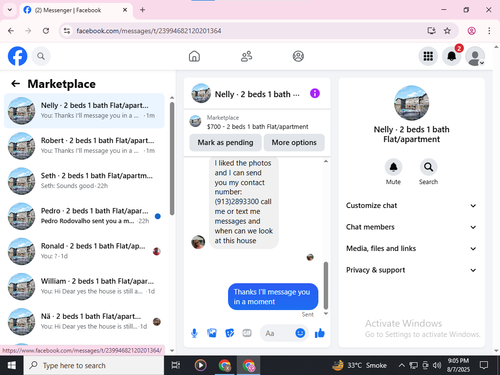The width and height of the screenshot is (500, 375).
Task: Open the grid Menu icon
Action: tap(428, 56)
